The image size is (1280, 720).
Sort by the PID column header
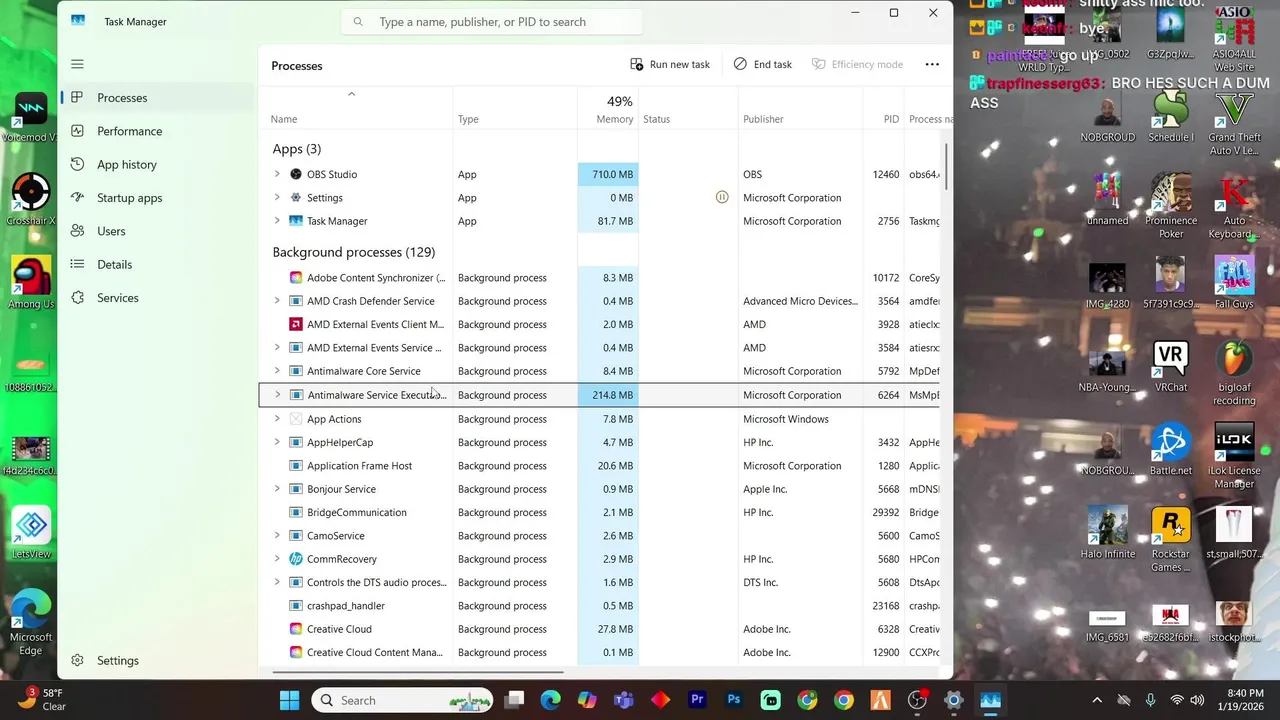point(883,109)
